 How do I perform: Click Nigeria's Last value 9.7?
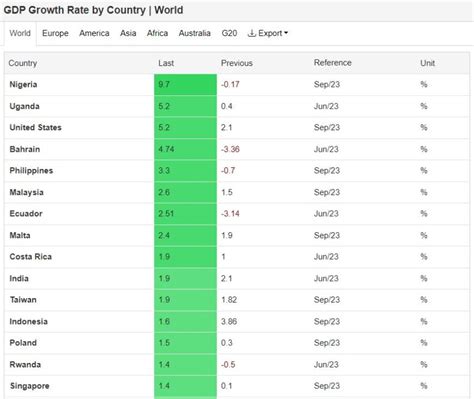(164, 84)
